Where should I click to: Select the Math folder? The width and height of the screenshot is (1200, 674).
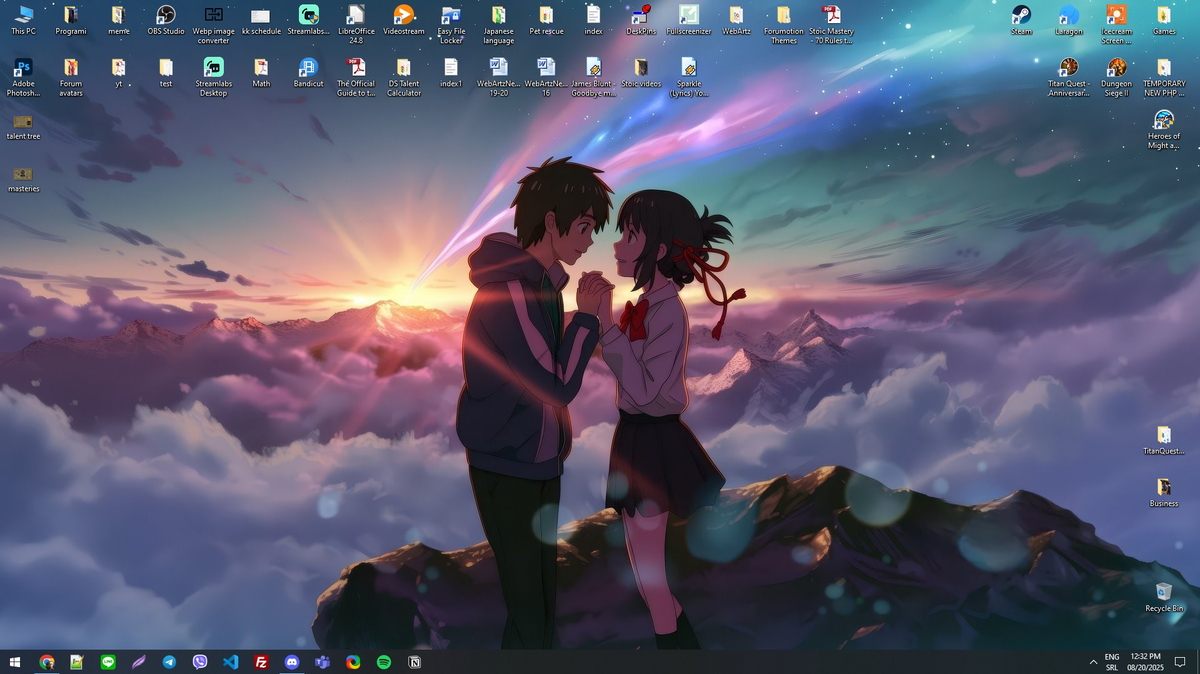point(261,73)
